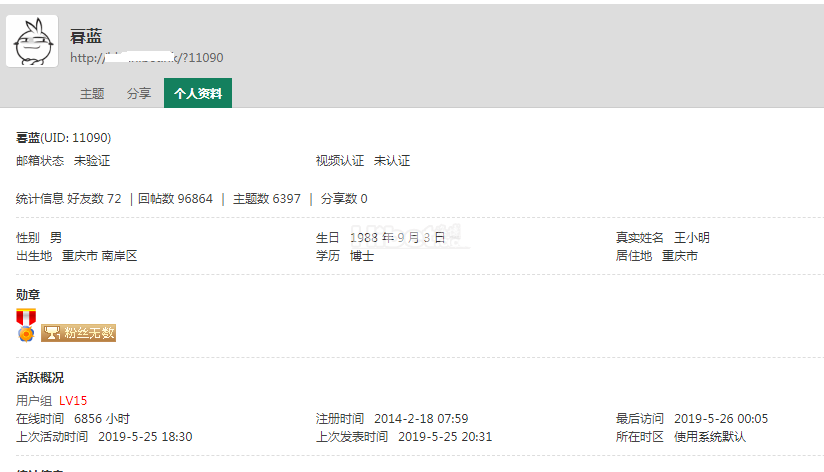Click the LV15 user group link
Image resolution: width=824 pixels, height=472 pixels.
pyautogui.click(x=73, y=401)
